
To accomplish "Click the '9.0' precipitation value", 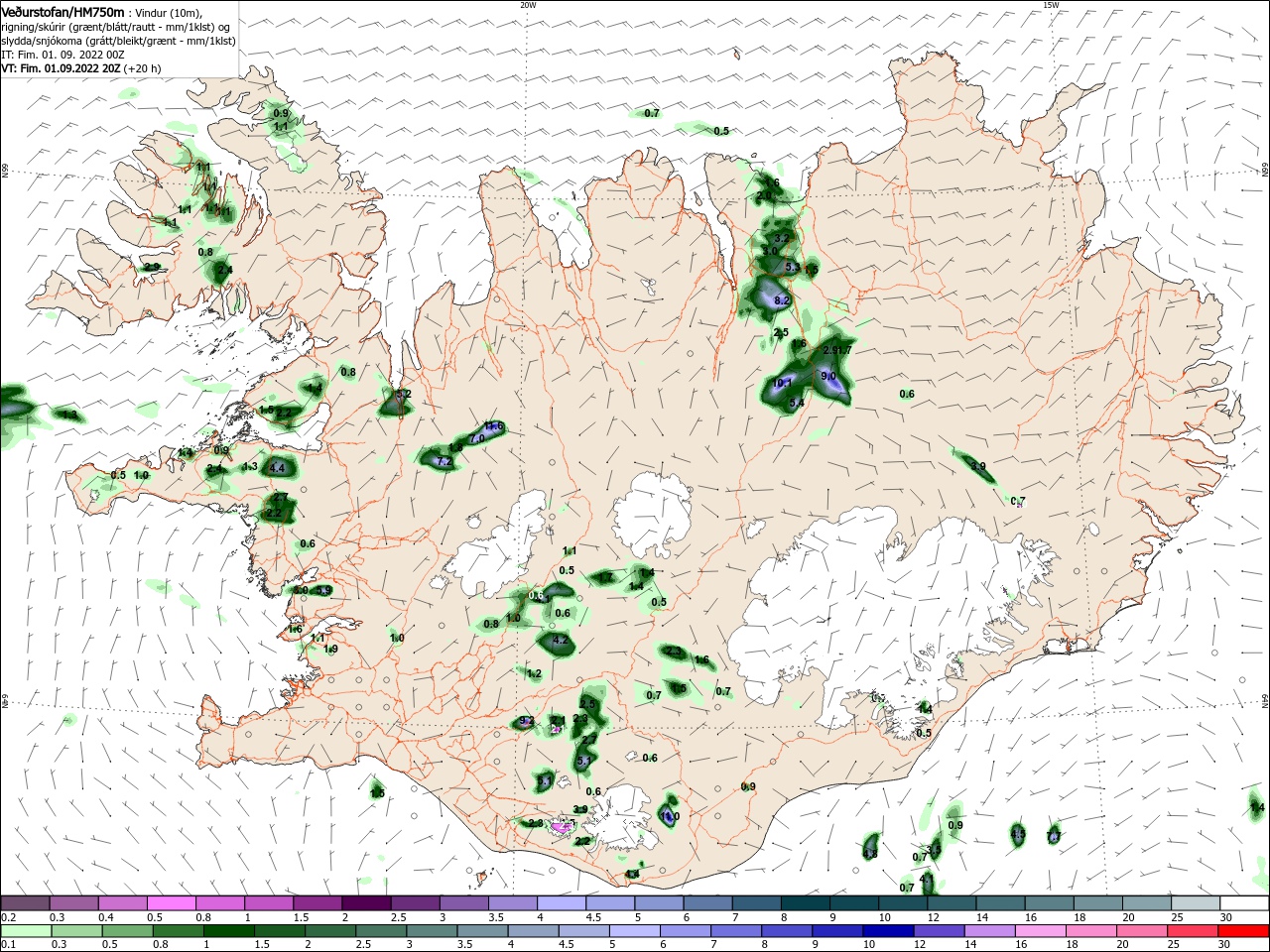I will click(x=828, y=377).
